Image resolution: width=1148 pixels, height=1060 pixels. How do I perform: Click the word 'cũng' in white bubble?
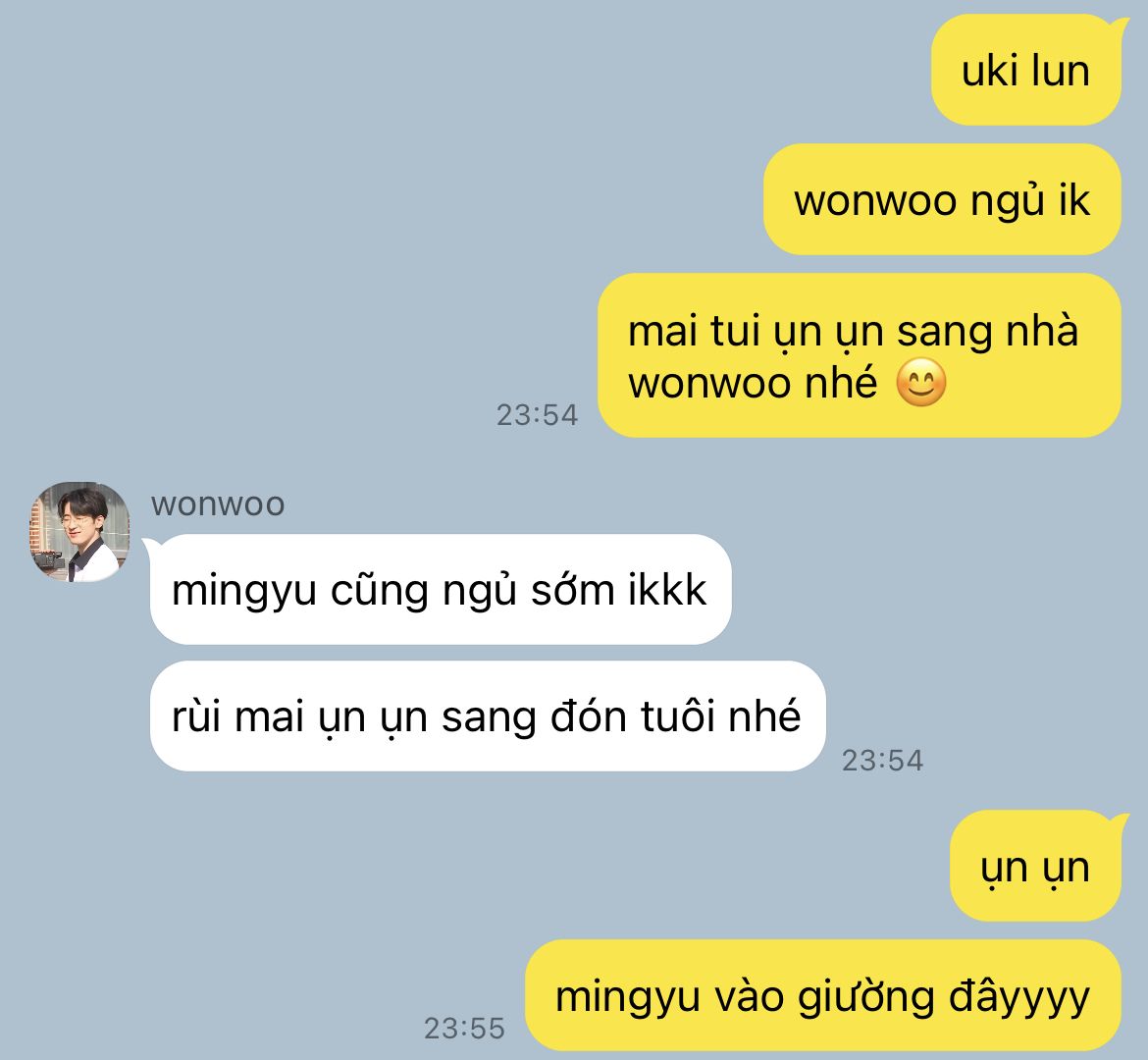point(380,591)
